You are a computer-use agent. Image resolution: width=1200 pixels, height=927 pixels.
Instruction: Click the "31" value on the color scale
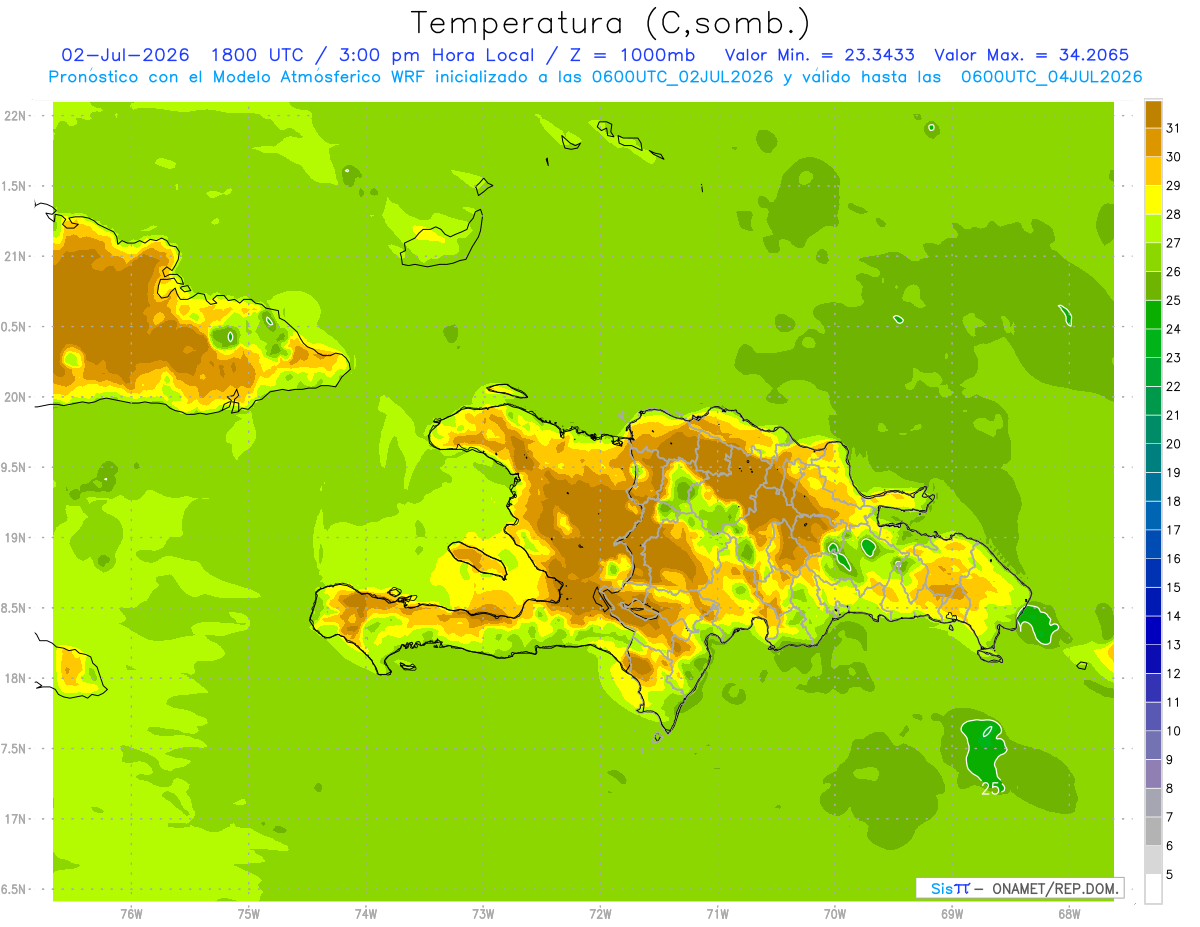tap(1173, 128)
